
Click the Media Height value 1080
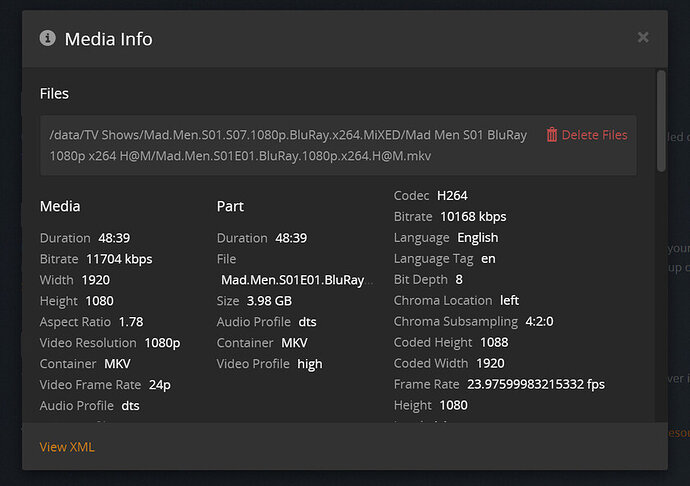[99, 301]
